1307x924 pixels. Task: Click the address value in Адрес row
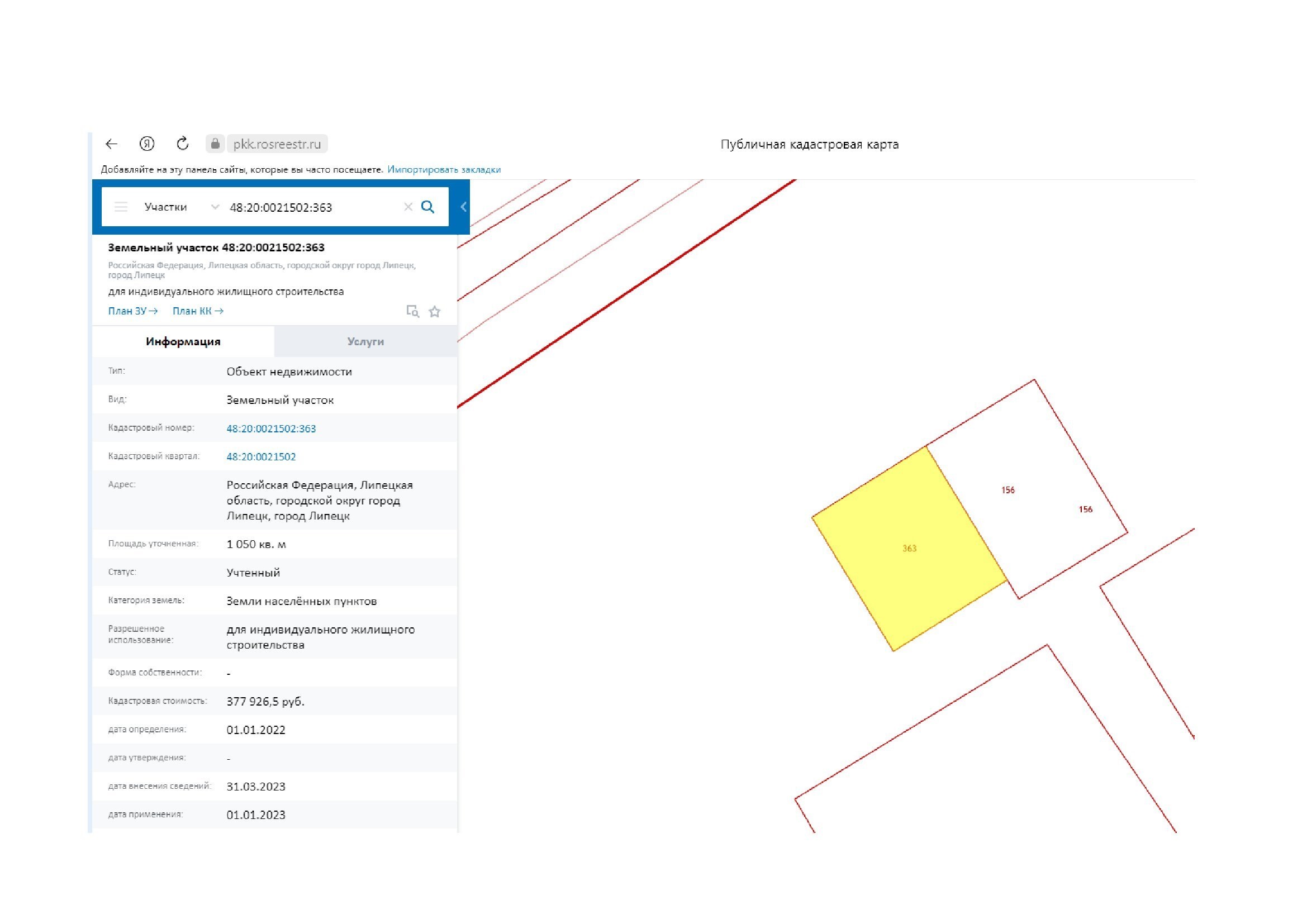(320, 501)
